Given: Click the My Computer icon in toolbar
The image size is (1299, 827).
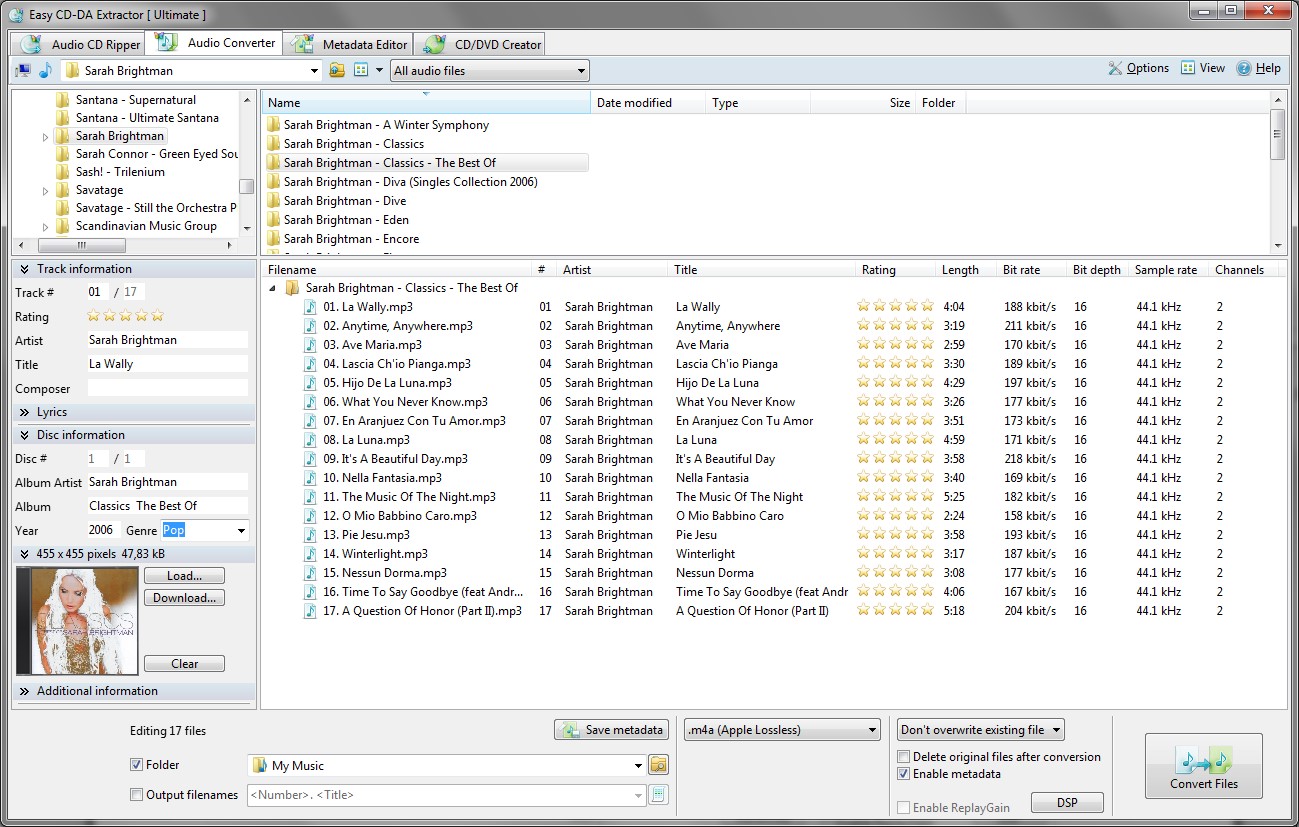Looking at the screenshot, I should coord(23,71).
